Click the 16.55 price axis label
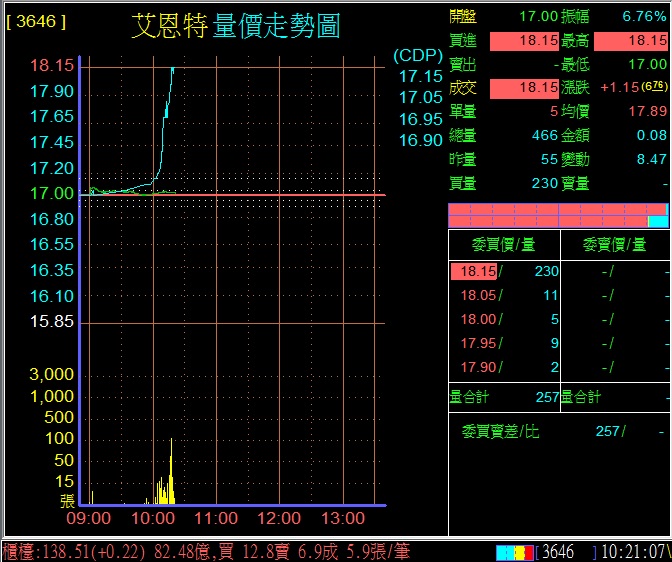This screenshot has height=562, width=672. (x=52, y=244)
